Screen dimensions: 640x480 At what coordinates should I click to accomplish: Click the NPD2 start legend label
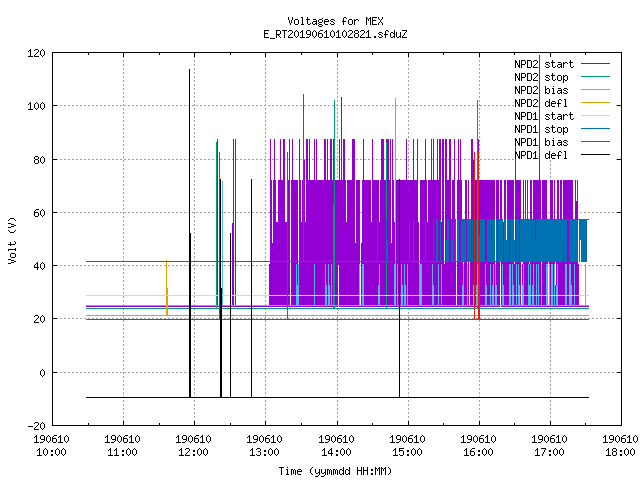[x=544, y=64]
